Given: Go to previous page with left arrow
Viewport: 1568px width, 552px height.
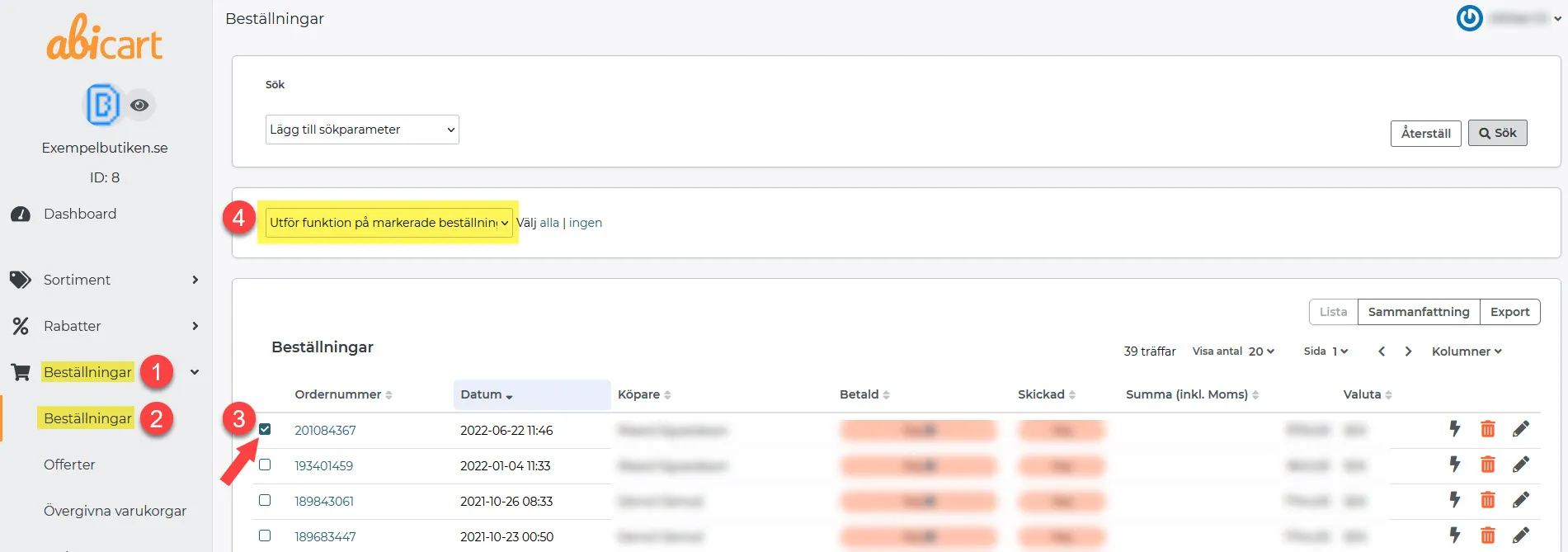Looking at the screenshot, I should [x=1382, y=351].
